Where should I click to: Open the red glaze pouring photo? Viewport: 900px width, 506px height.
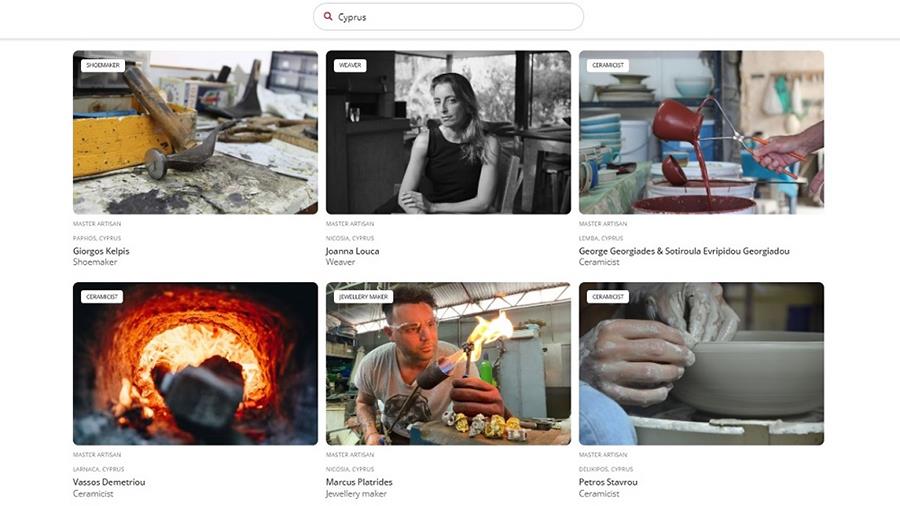pos(701,133)
